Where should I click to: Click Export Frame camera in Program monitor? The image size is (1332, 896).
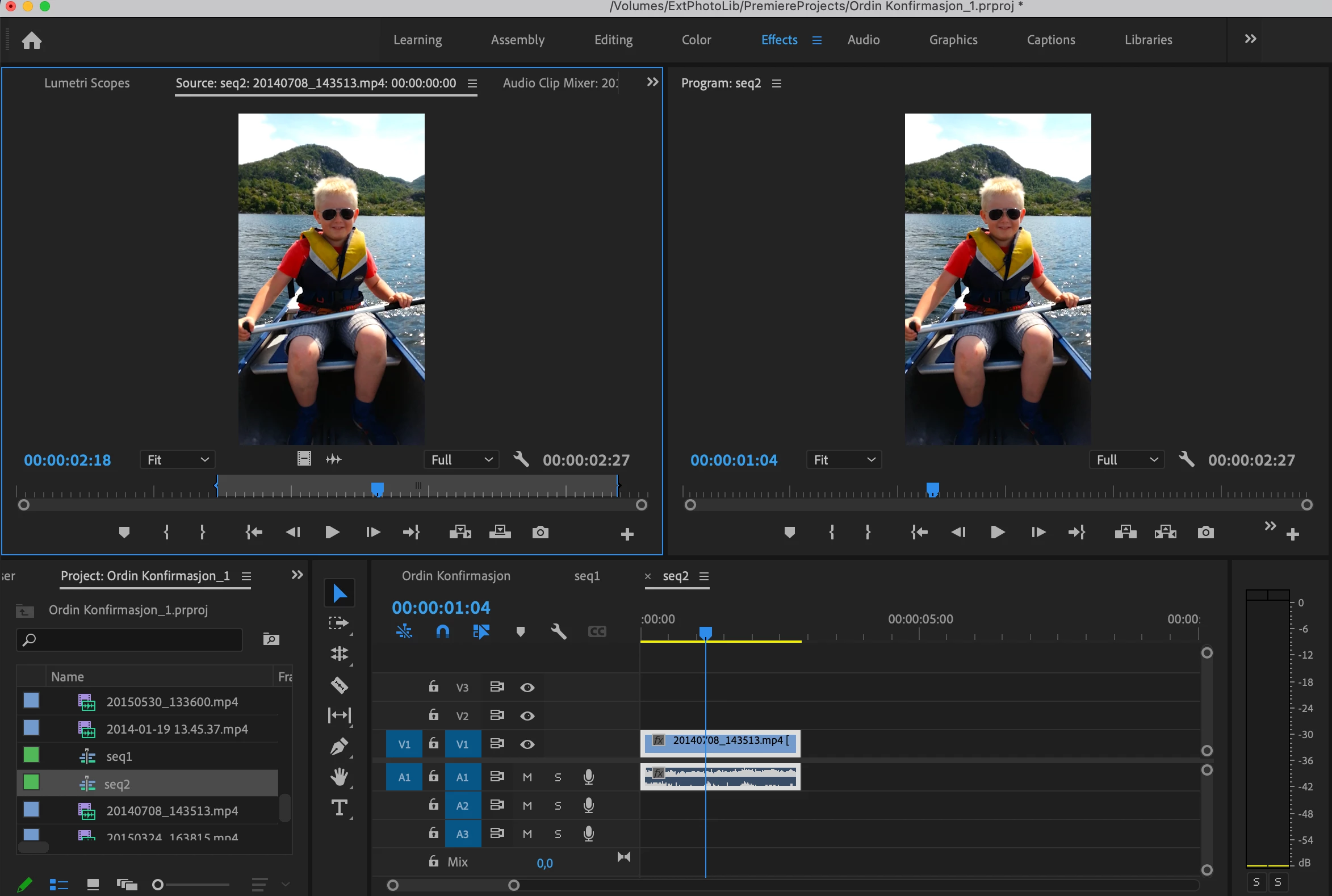1205,533
